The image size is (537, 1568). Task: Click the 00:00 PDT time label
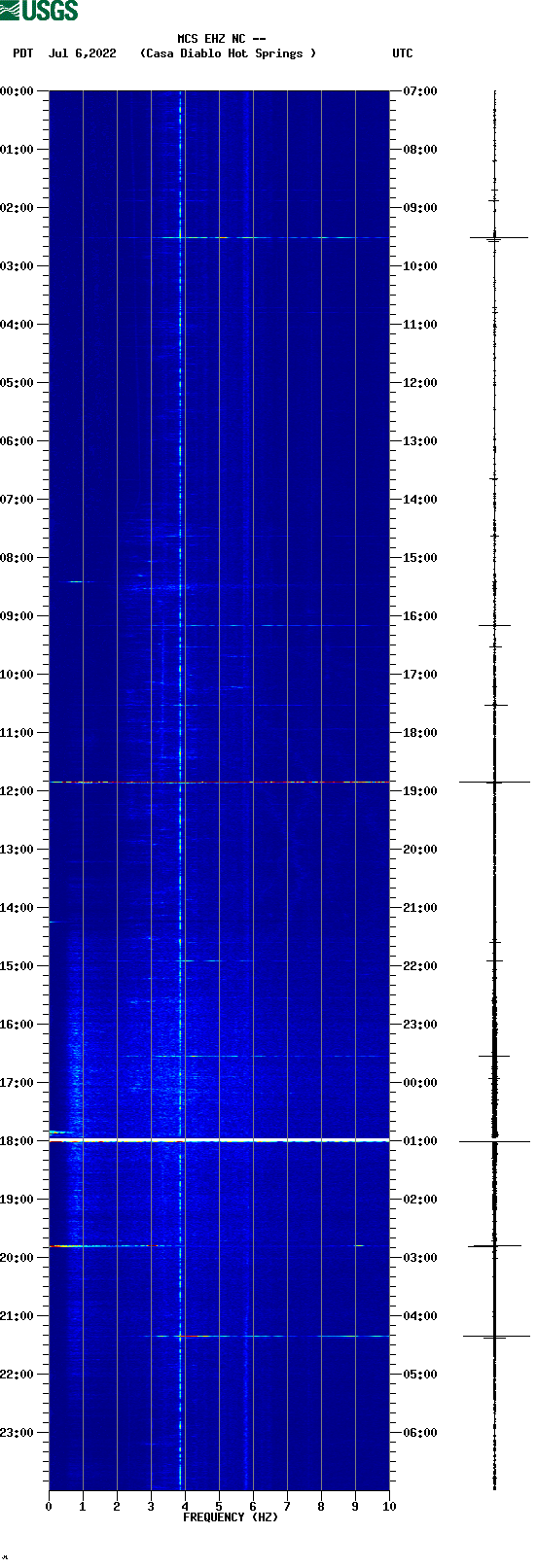click(x=17, y=91)
